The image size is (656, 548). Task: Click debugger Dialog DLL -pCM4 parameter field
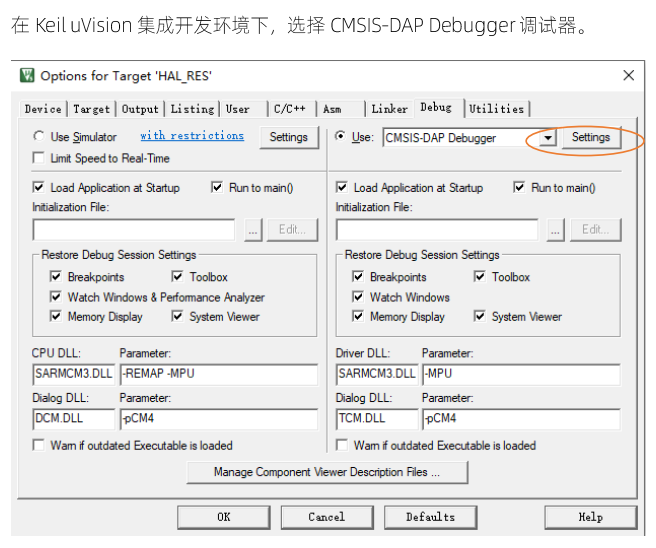coord(522,419)
